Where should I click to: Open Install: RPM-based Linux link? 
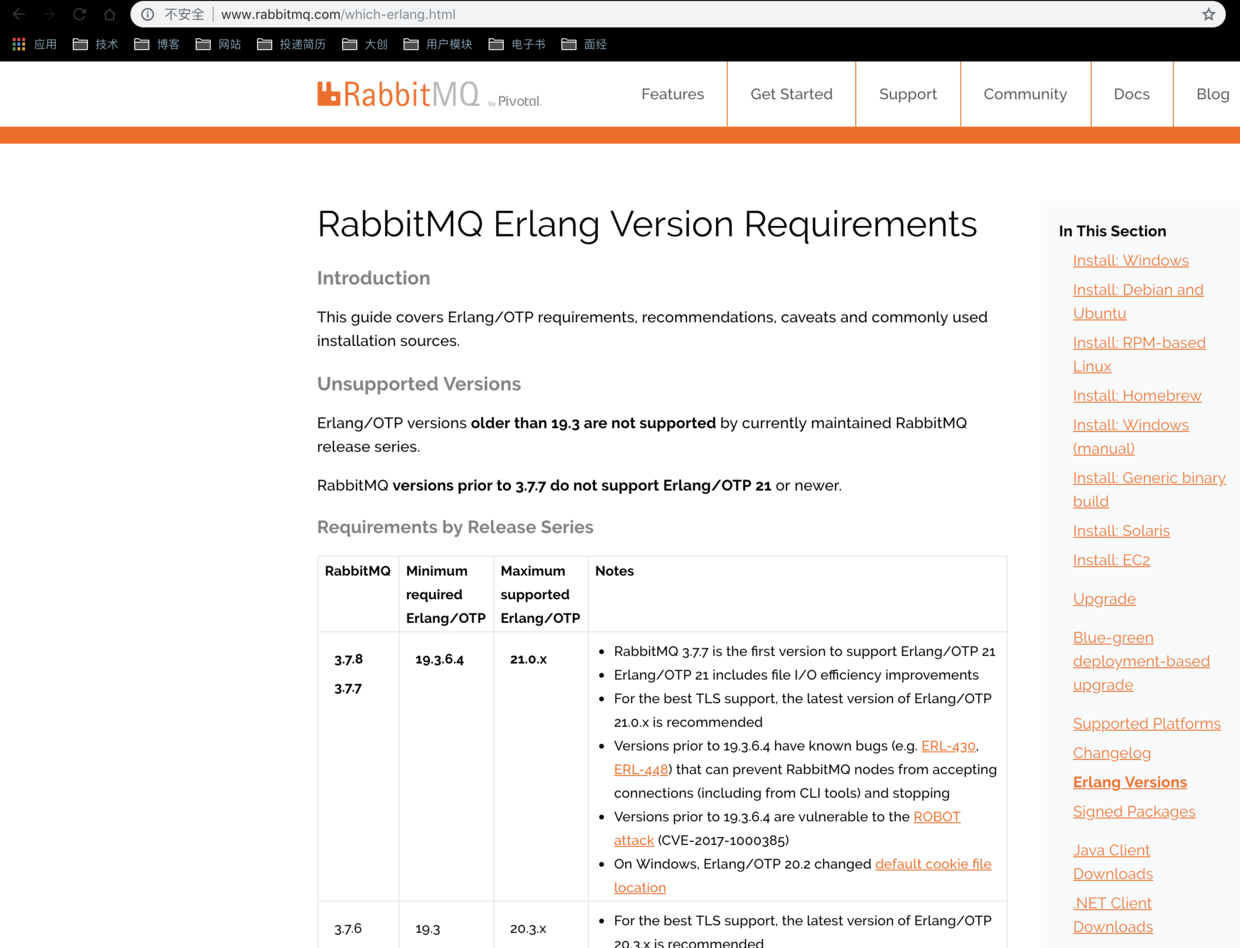pos(1139,354)
